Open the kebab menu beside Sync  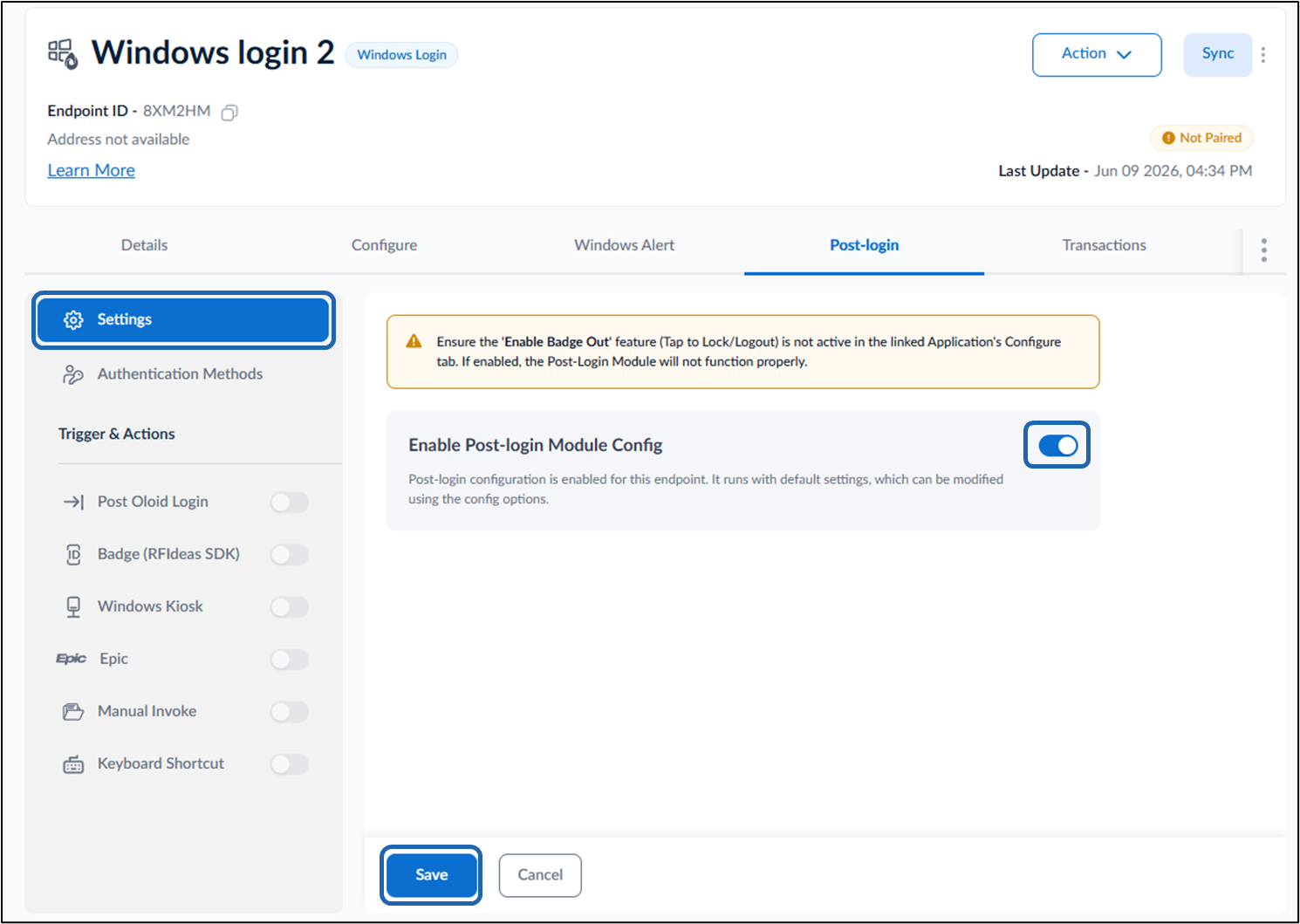point(1263,55)
